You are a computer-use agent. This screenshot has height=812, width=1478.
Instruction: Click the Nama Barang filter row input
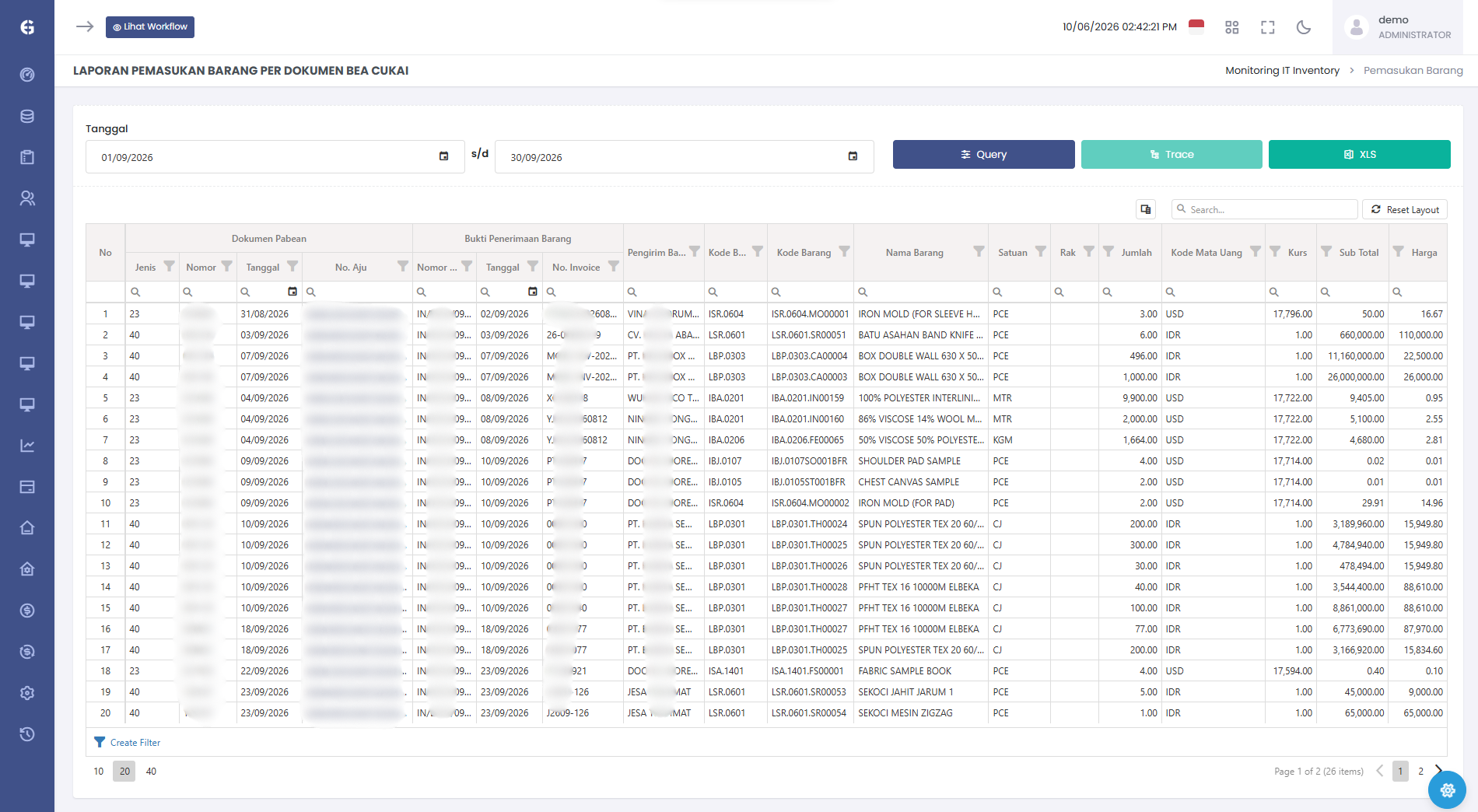(x=921, y=292)
